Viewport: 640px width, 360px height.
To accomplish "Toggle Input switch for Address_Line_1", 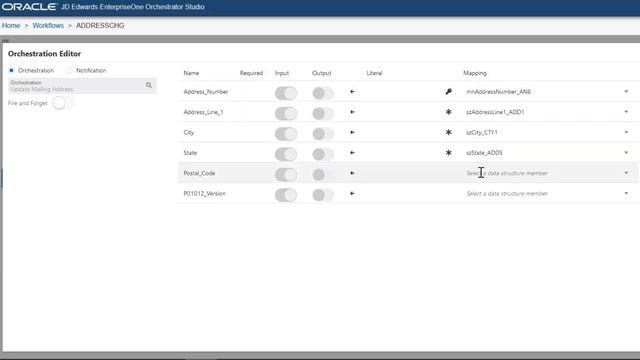I will [x=286, y=113].
